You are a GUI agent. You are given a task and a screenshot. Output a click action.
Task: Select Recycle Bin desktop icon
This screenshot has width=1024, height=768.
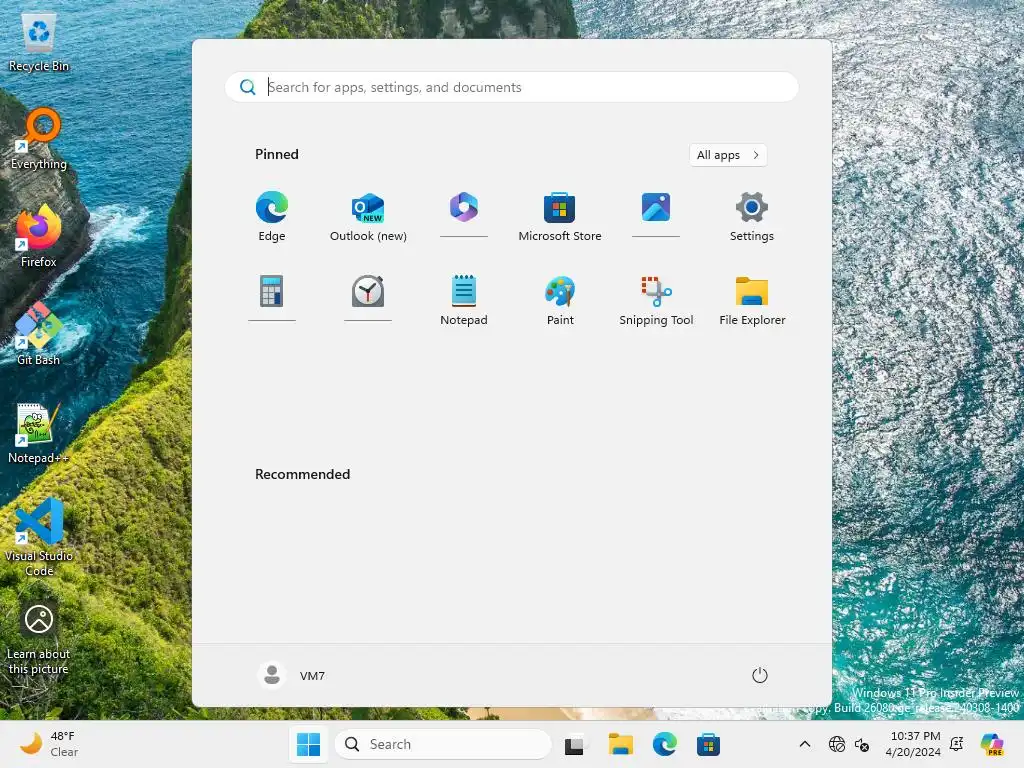point(39,42)
